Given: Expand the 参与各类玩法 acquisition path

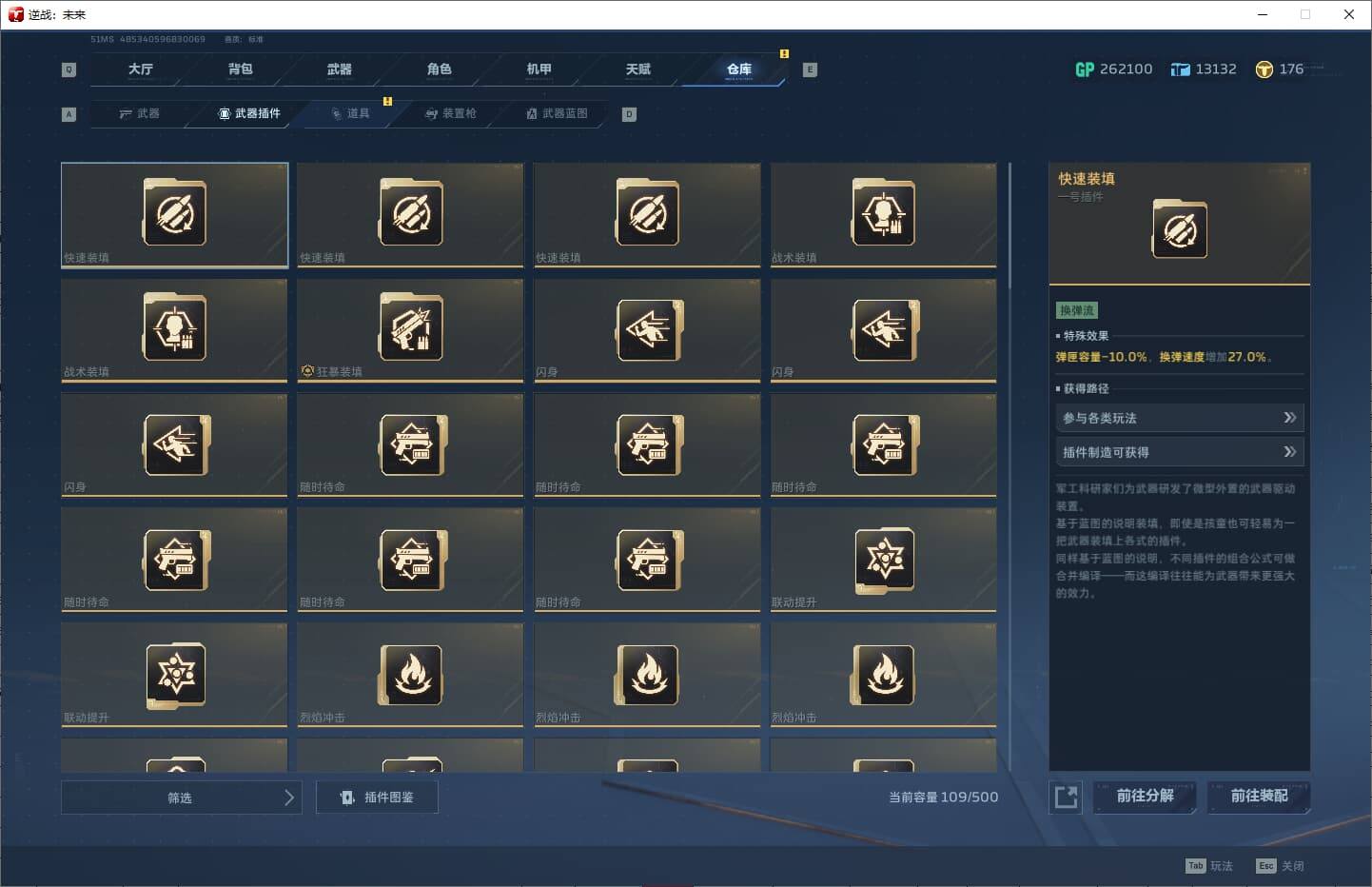Looking at the screenshot, I should [x=1180, y=418].
